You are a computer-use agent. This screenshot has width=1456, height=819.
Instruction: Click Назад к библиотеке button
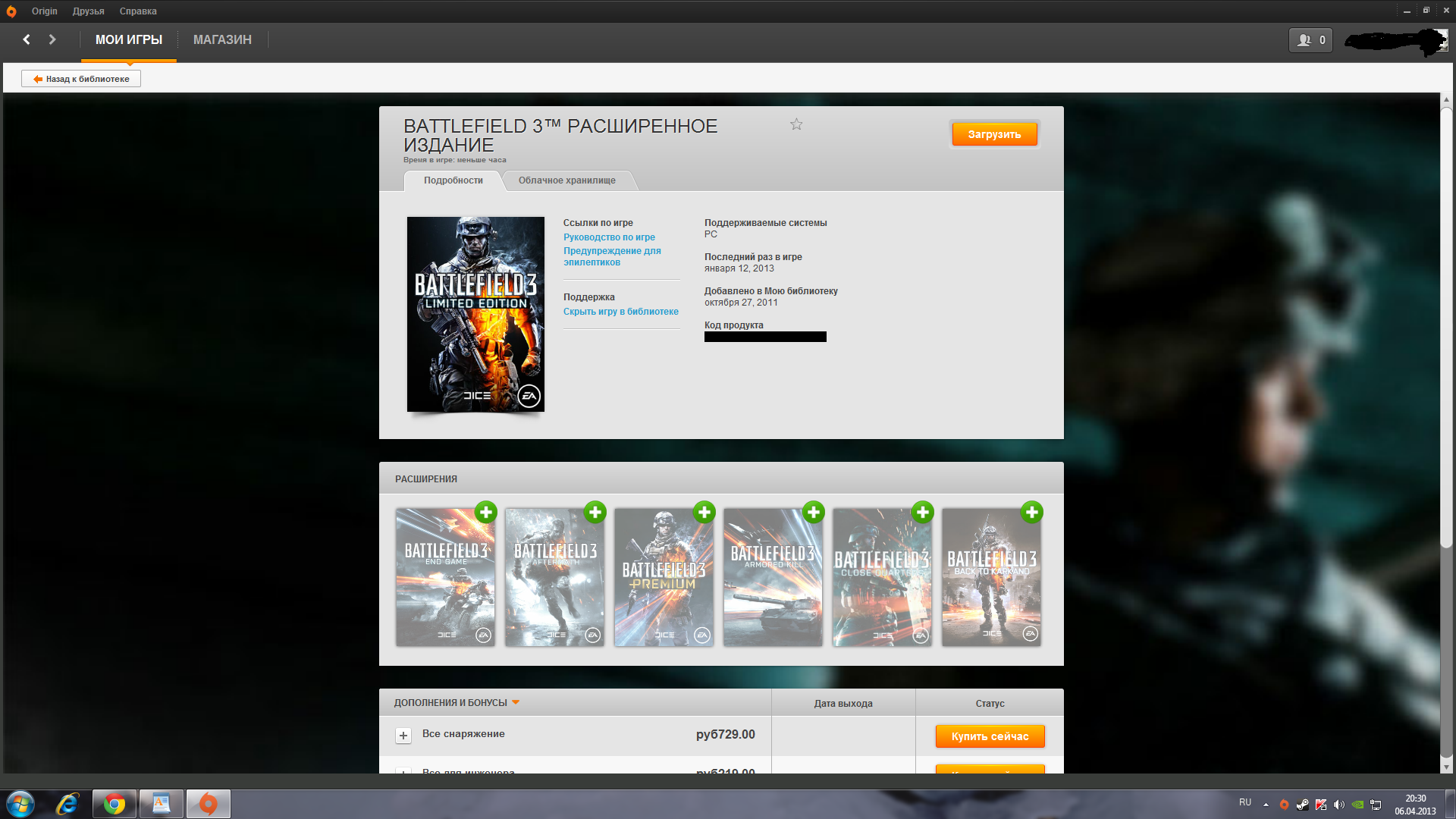(x=81, y=79)
